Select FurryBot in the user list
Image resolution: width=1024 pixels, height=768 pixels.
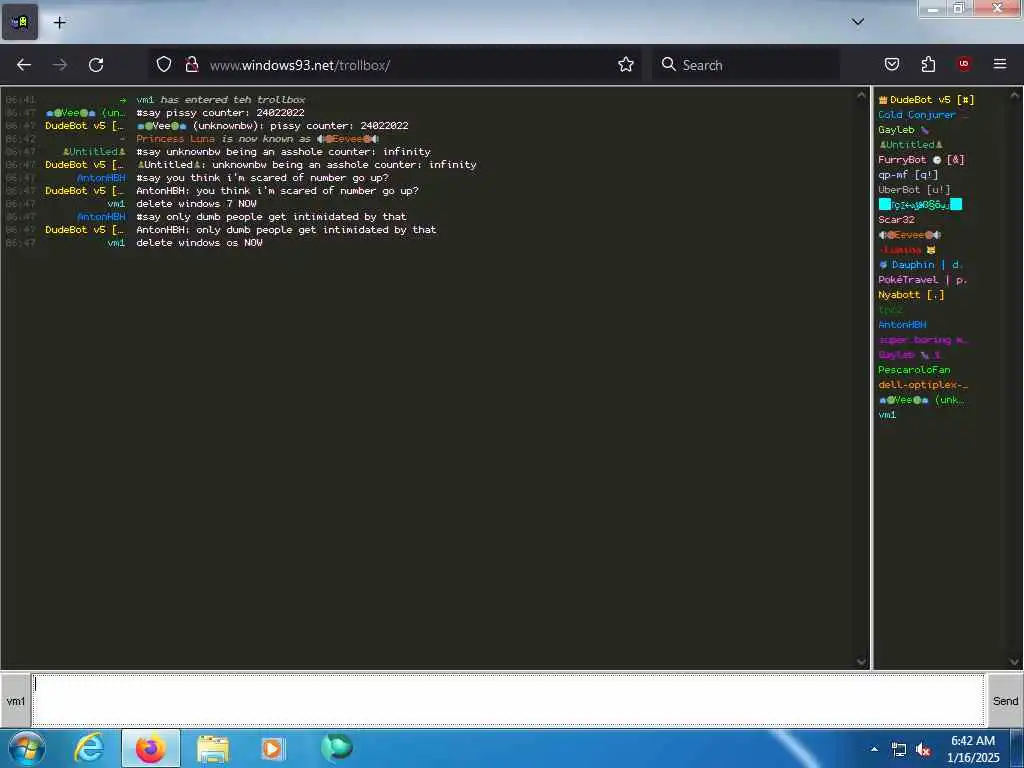click(x=921, y=159)
